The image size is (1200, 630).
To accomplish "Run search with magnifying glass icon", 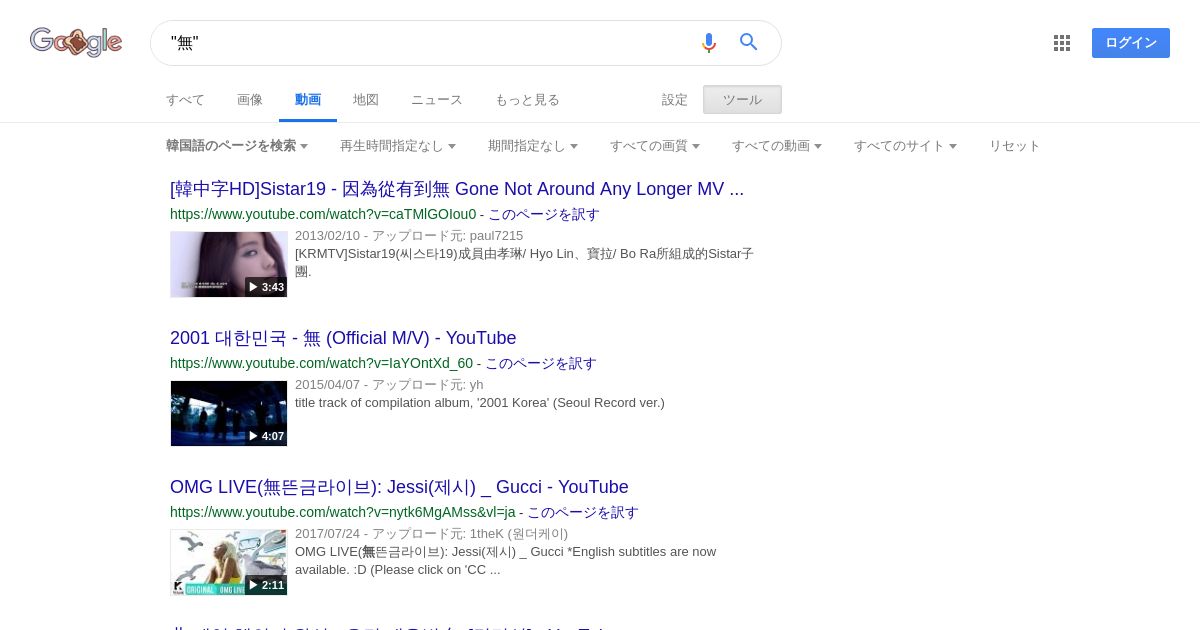I will 749,42.
